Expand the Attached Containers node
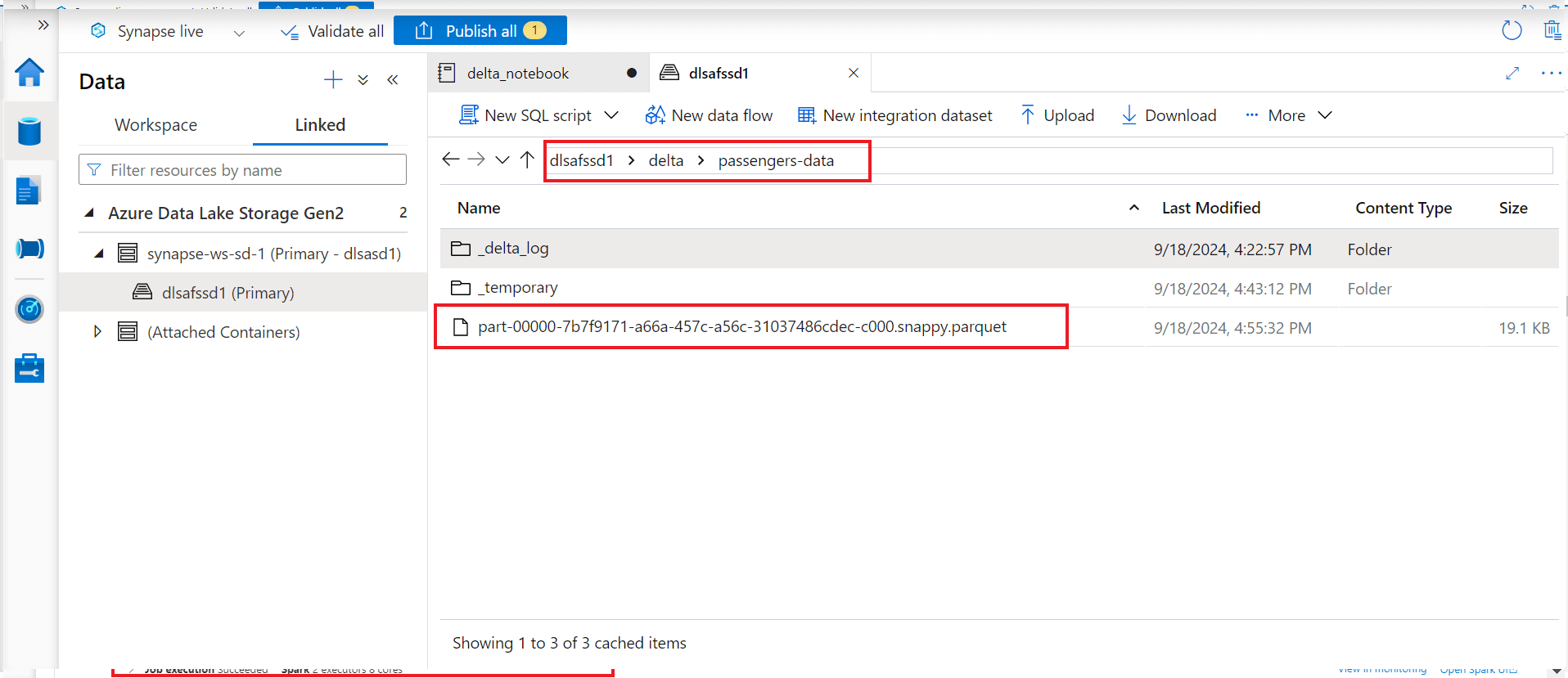The image size is (1568, 678). (97, 332)
